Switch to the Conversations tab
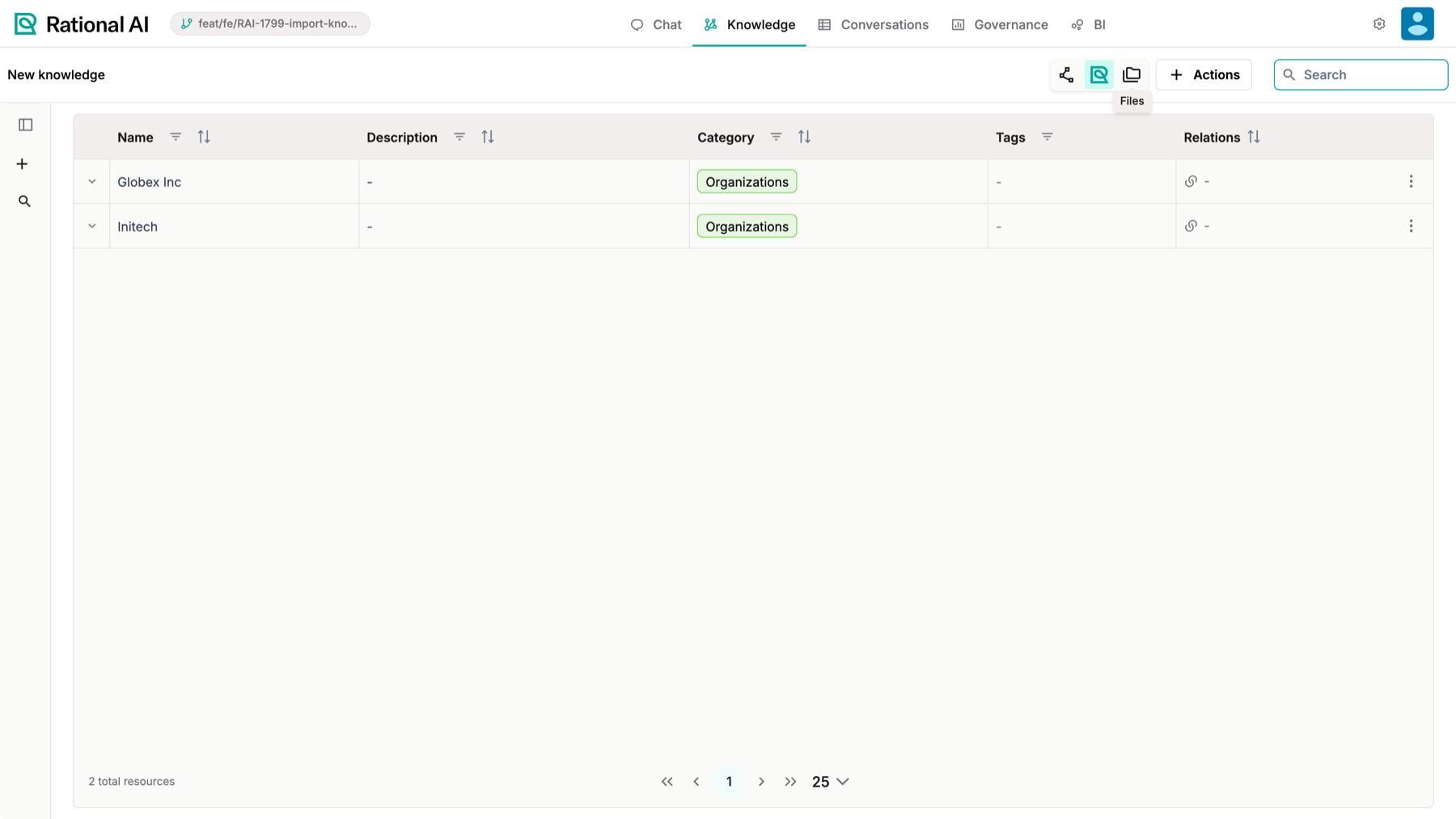Image resolution: width=1456 pixels, height=819 pixels. [x=873, y=24]
